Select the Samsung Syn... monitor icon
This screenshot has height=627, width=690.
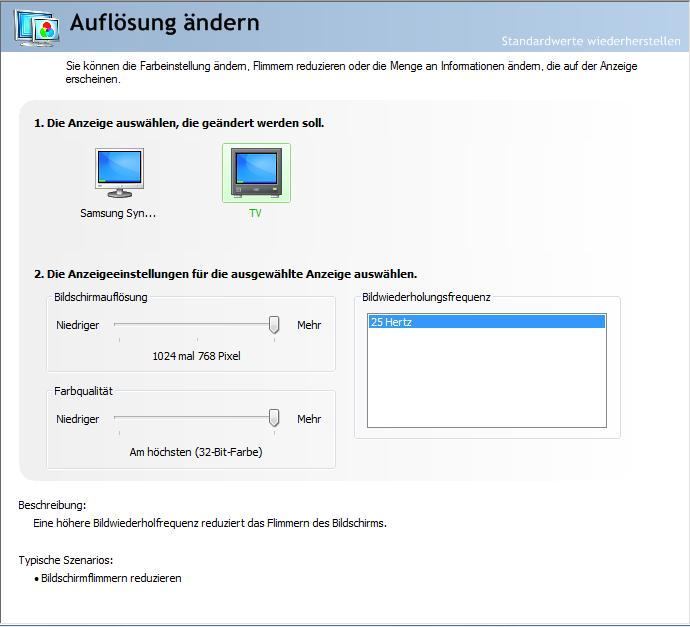click(119, 173)
